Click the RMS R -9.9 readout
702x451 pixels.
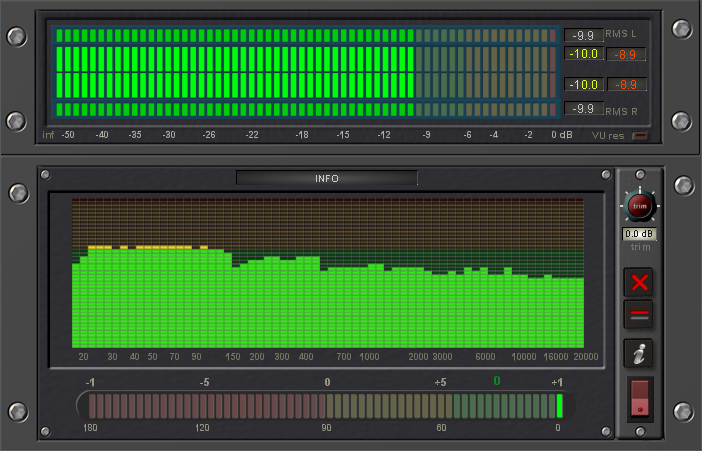(583, 108)
